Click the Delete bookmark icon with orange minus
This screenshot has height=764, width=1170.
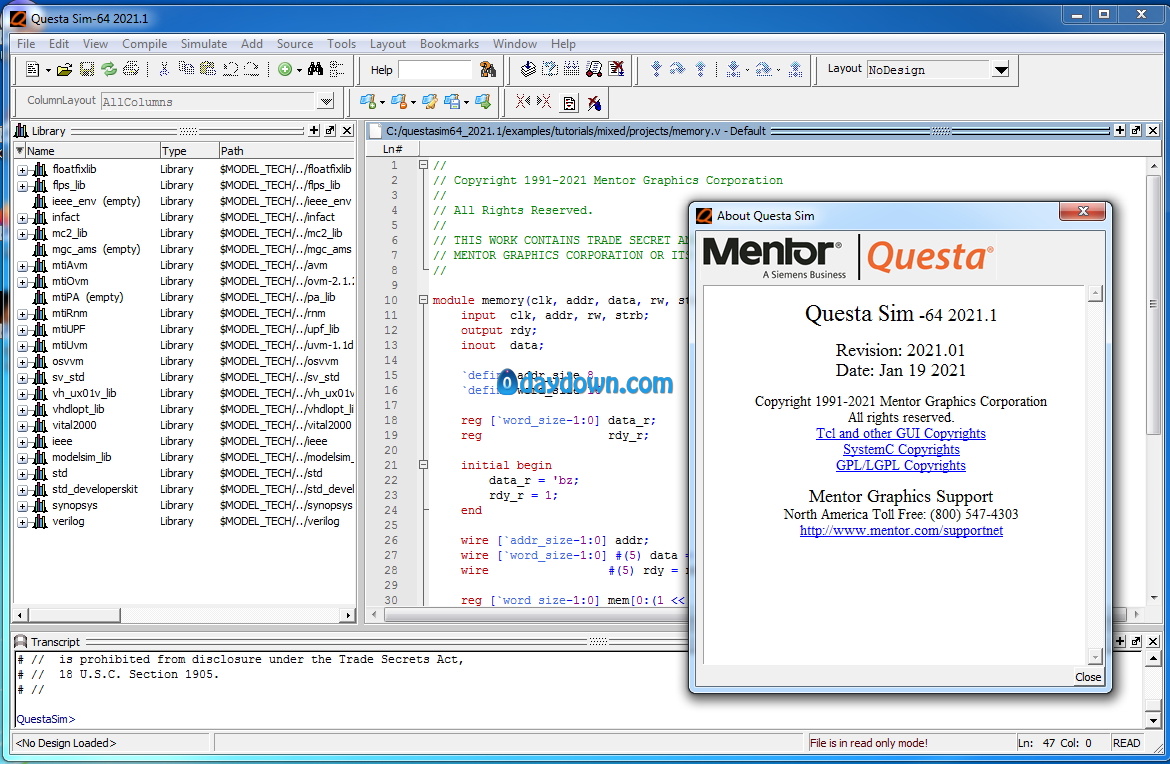tap(399, 101)
